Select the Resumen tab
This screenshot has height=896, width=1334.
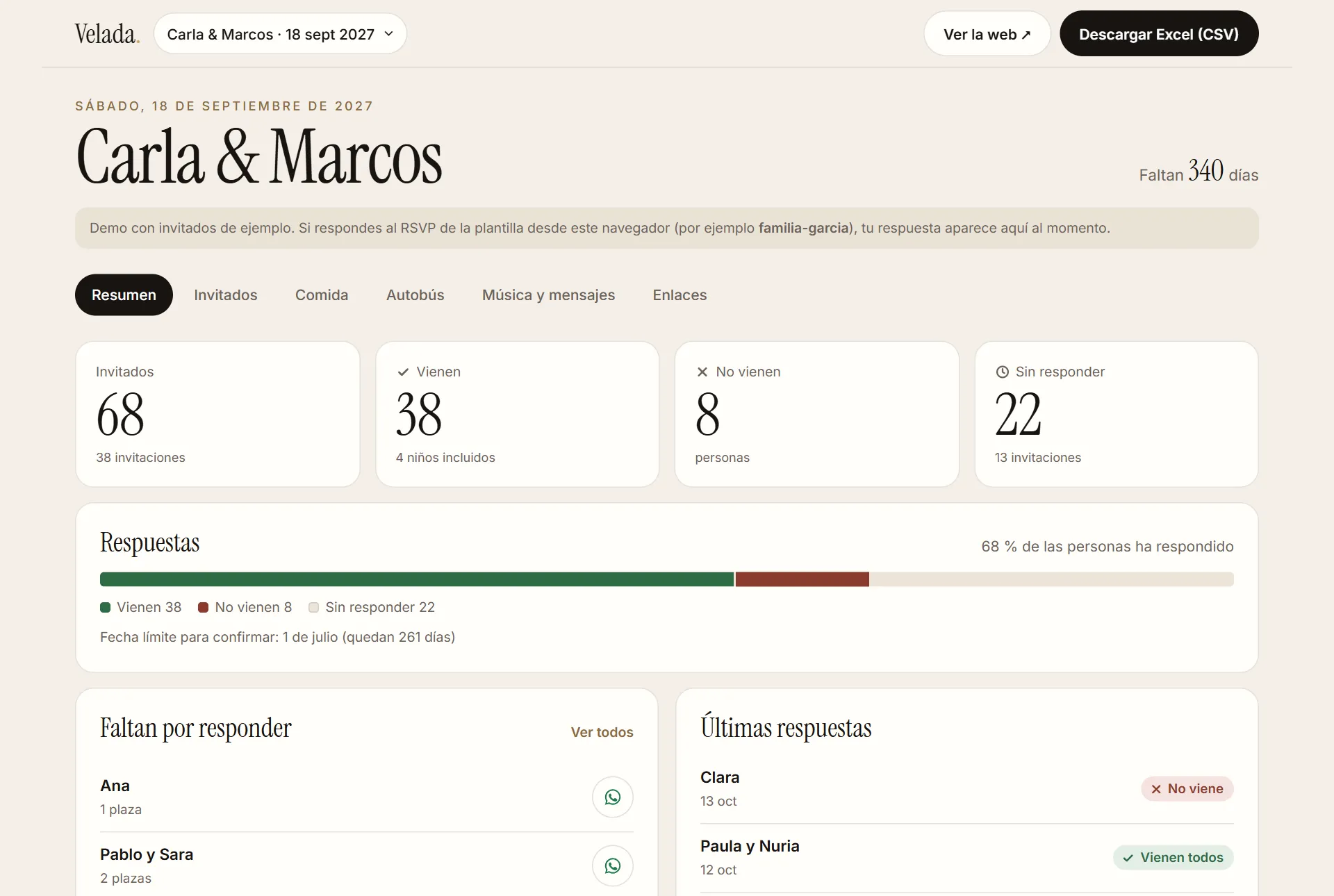pos(124,295)
